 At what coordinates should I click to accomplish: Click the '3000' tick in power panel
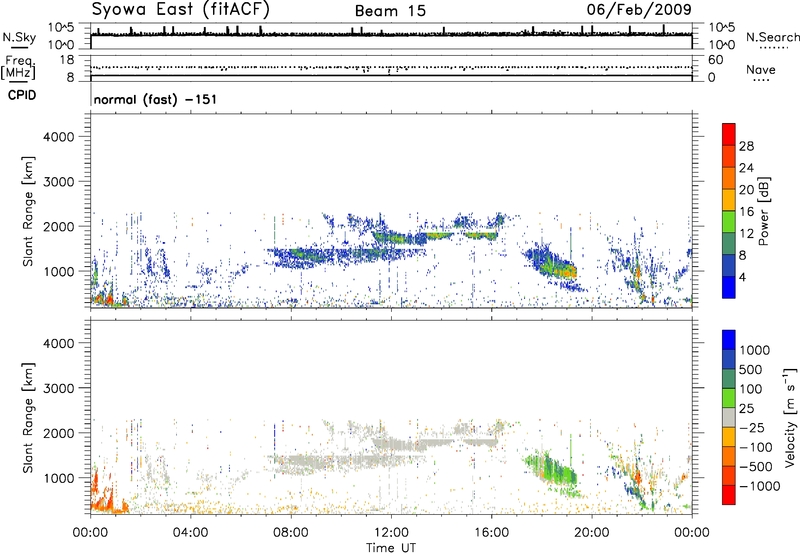[x=58, y=182]
